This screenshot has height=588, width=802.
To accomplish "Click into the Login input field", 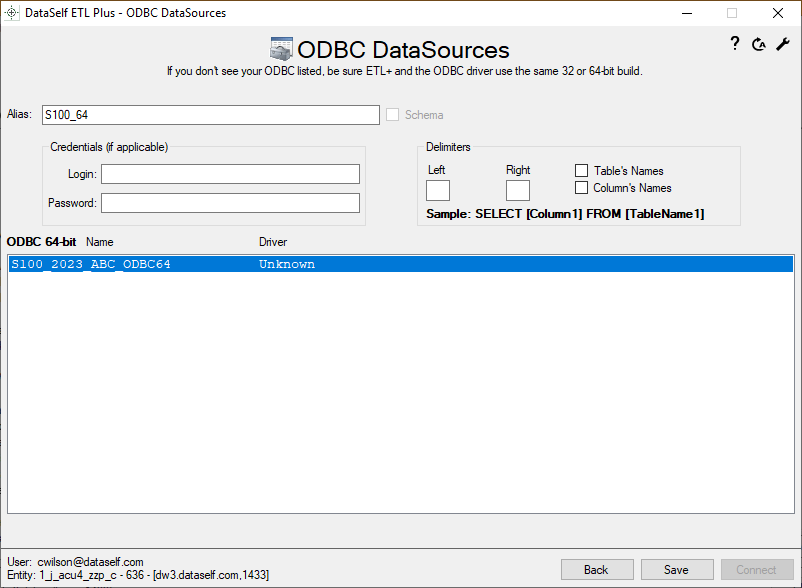I will [230, 174].
